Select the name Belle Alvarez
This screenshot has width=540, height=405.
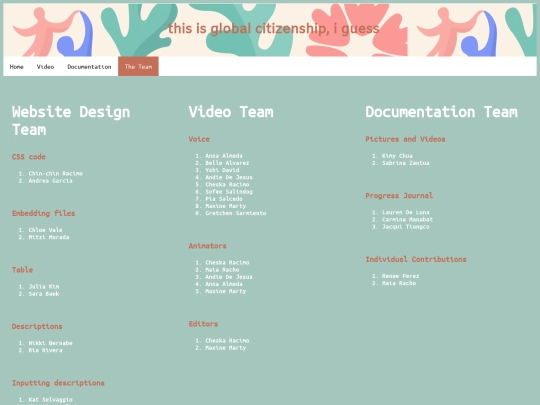(227, 163)
